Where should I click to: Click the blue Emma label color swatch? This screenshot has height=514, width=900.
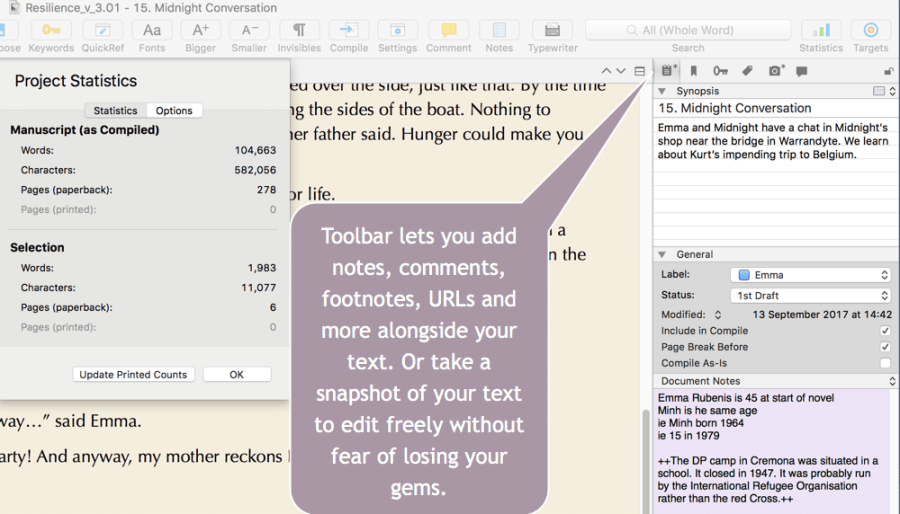[744, 275]
